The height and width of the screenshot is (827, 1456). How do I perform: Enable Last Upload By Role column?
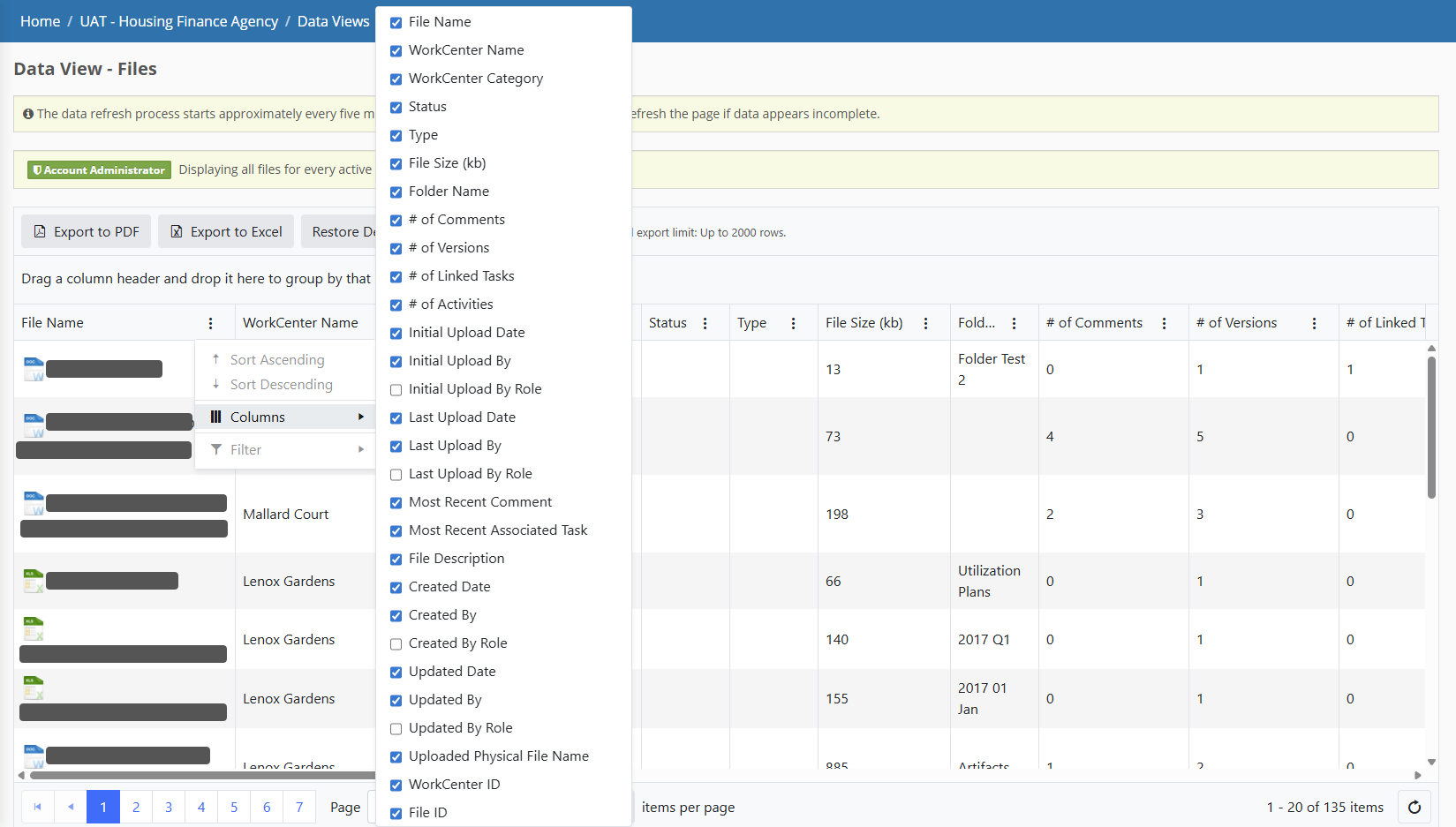click(x=396, y=474)
